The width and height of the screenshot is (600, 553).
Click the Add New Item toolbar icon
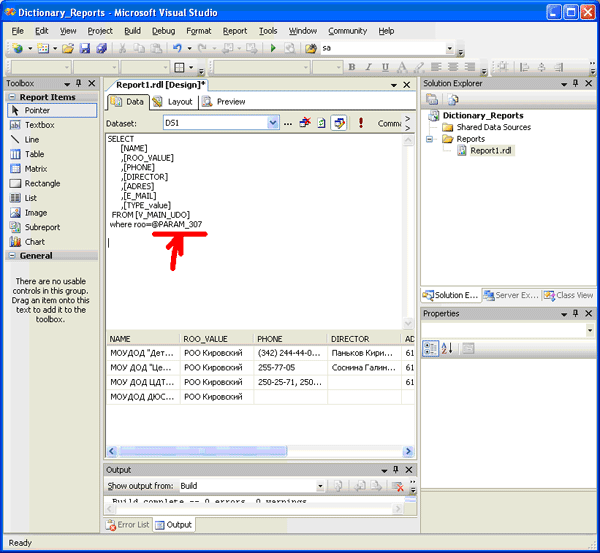(x=43, y=48)
